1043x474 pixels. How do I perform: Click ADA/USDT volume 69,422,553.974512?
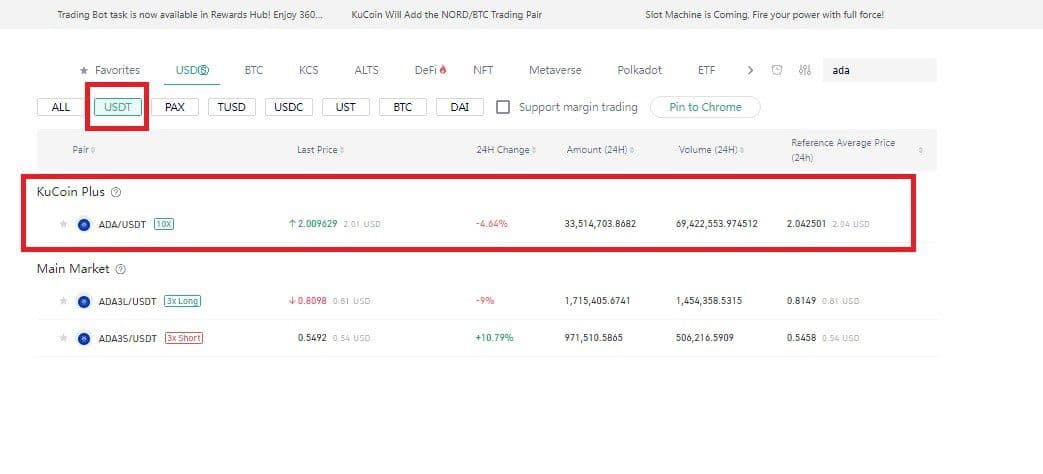pos(716,224)
